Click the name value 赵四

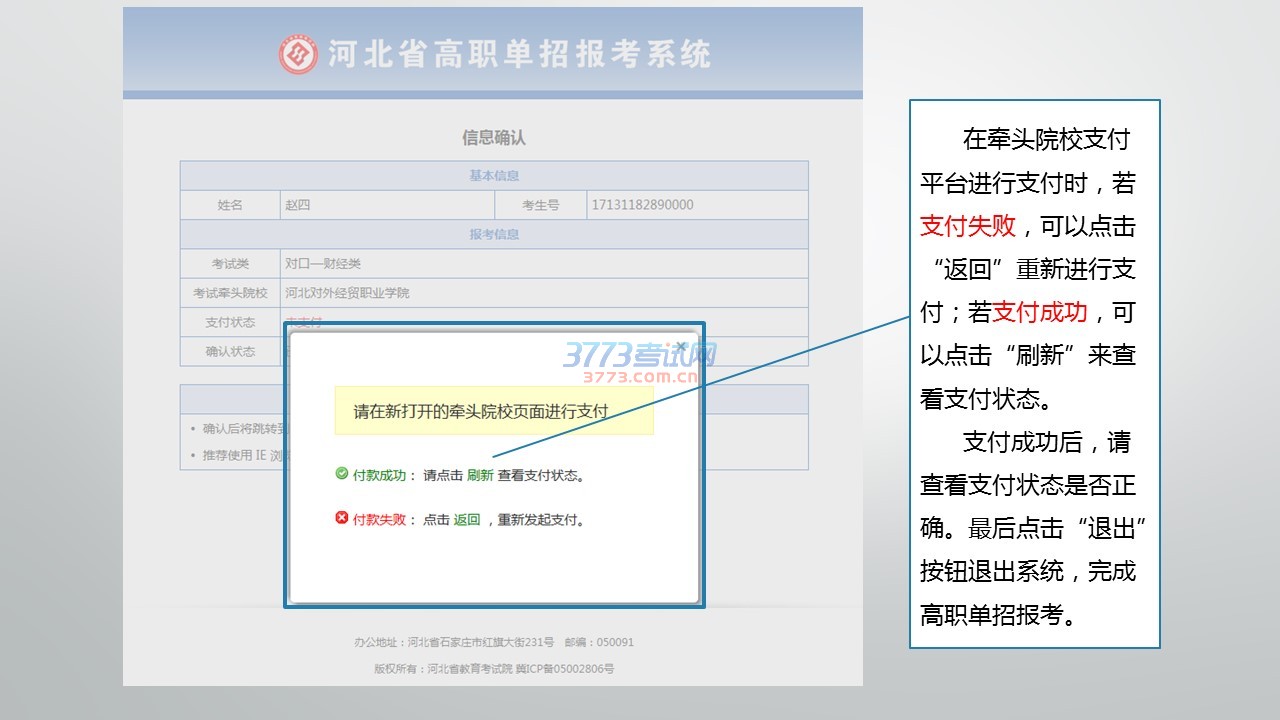298,205
